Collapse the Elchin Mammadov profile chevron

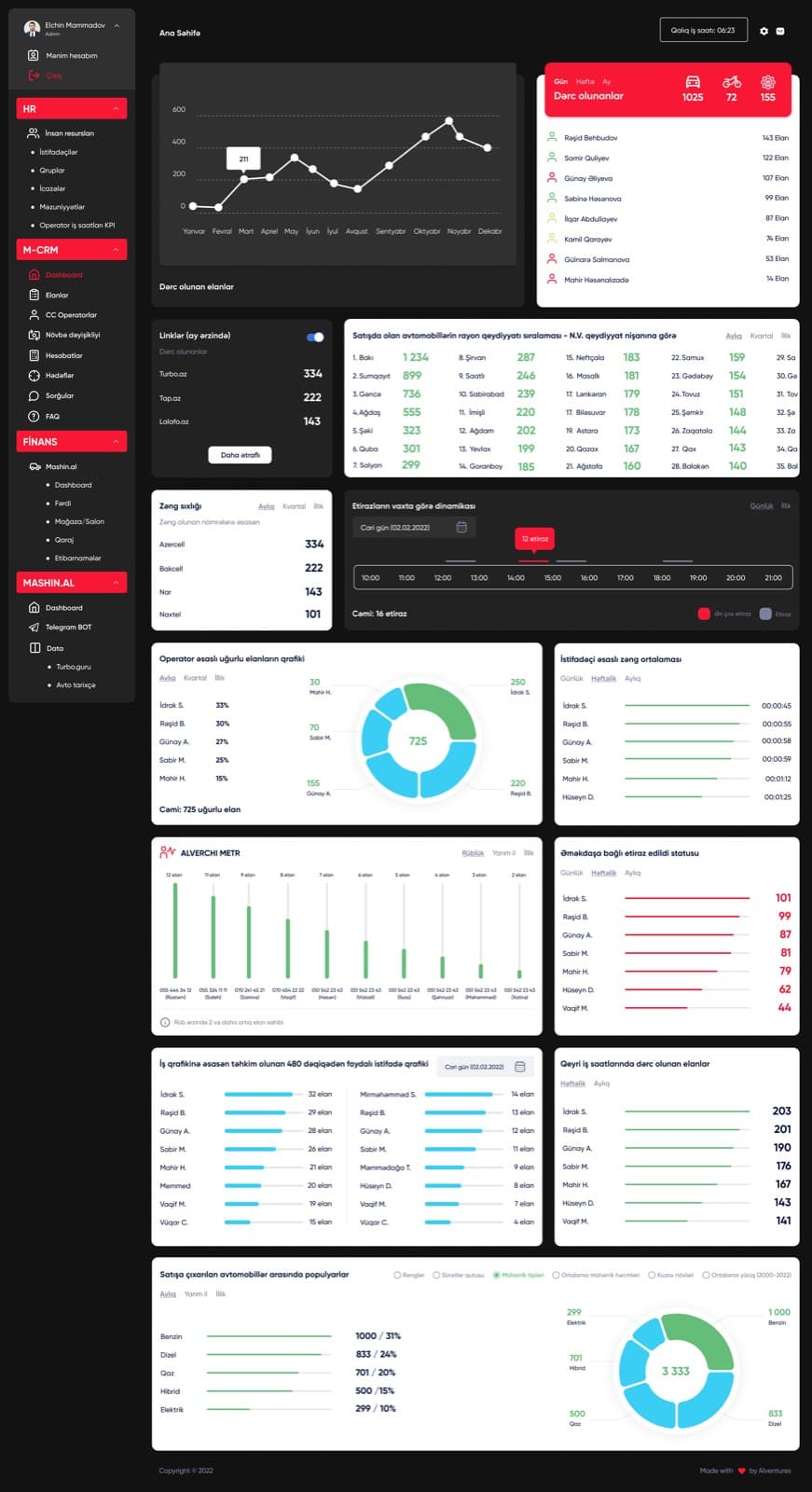pyautogui.click(x=117, y=26)
